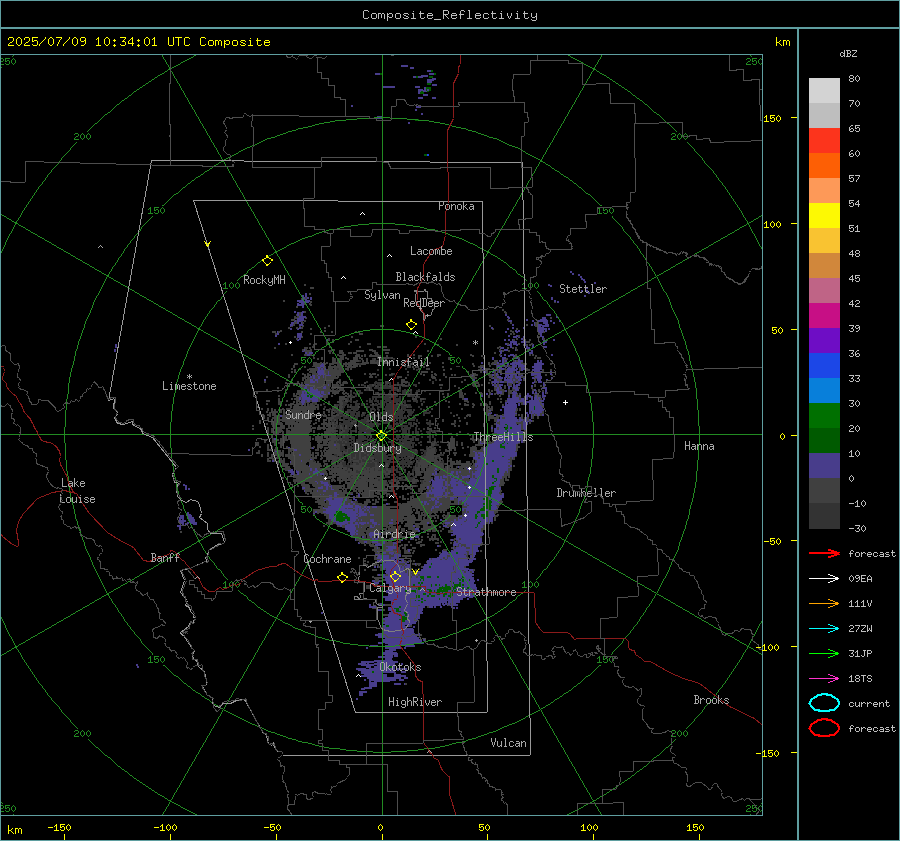The height and width of the screenshot is (841, 900).
Task: Select the red swatch in dBZ scale
Action: (x=824, y=140)
